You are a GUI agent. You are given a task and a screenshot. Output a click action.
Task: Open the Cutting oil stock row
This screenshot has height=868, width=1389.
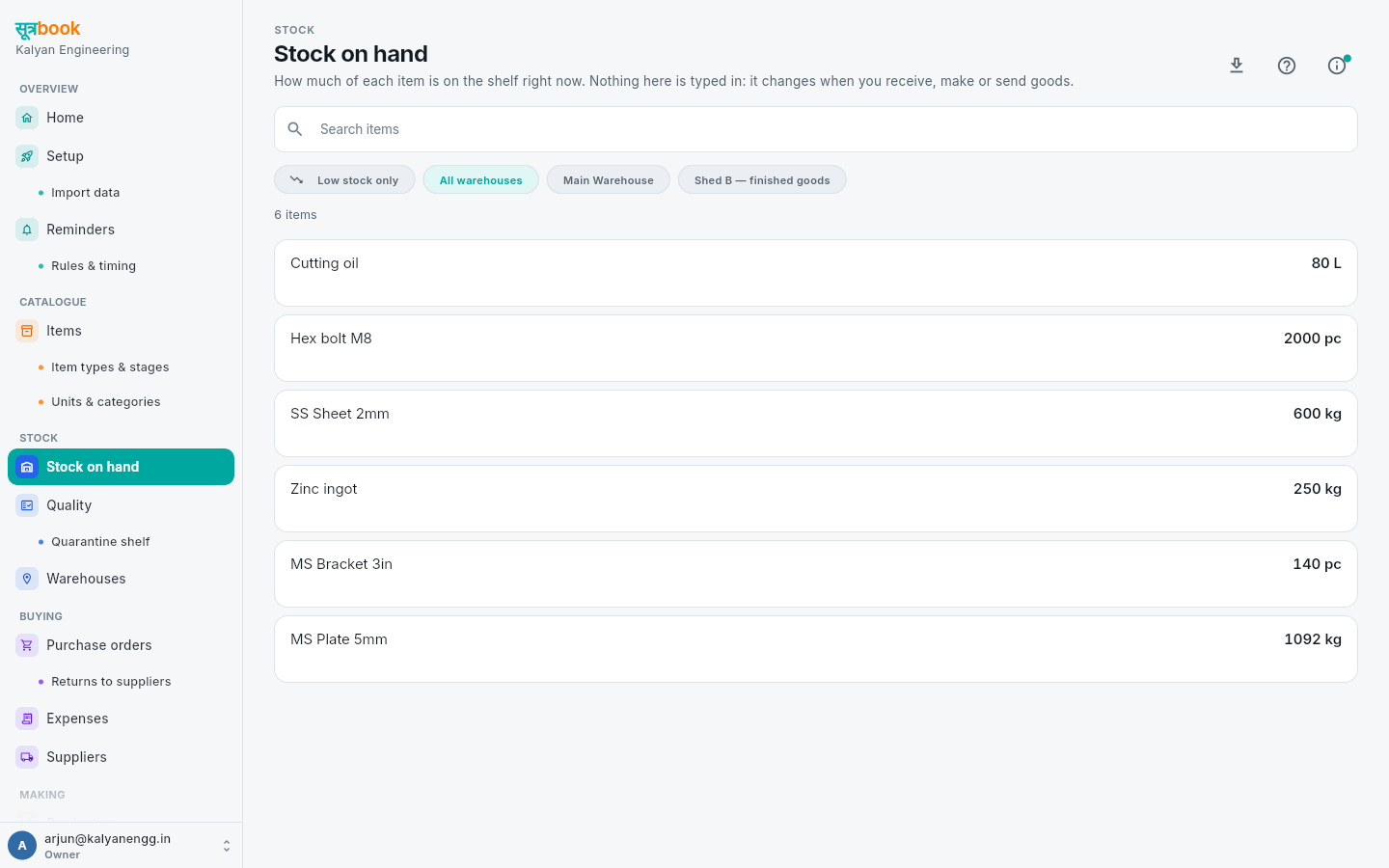pos(816,273)
